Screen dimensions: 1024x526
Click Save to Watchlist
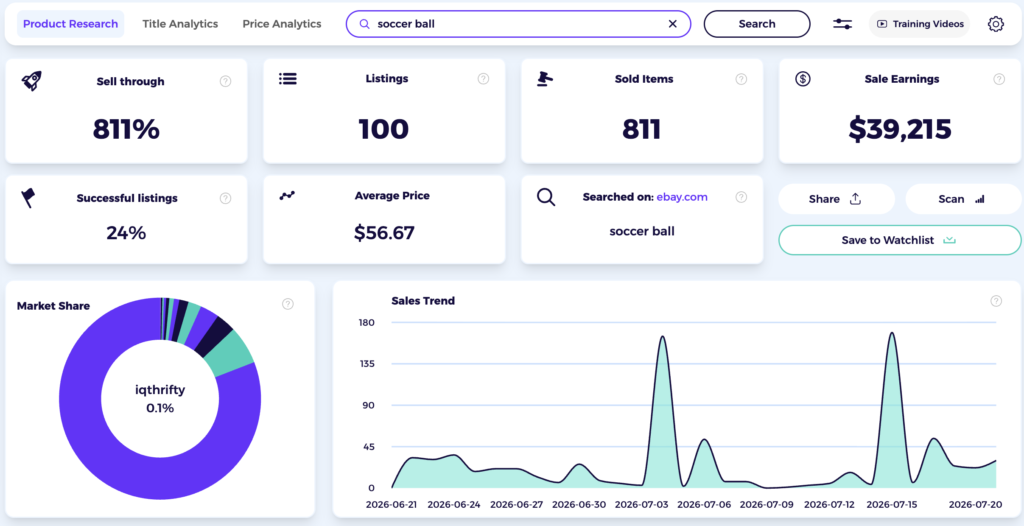coord(899,240)
